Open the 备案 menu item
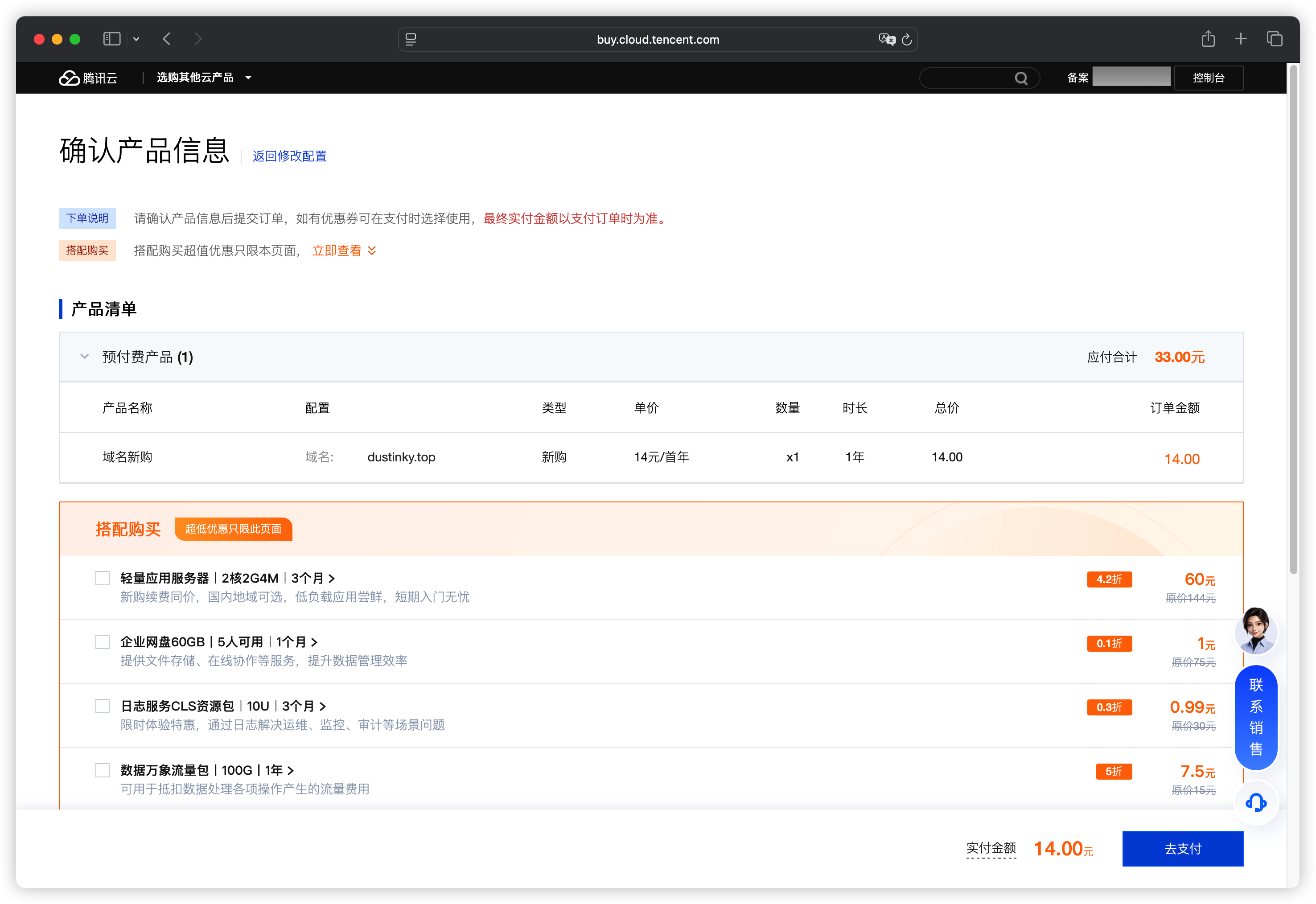Screen dimensions: 1316x904 point(1077,78)
